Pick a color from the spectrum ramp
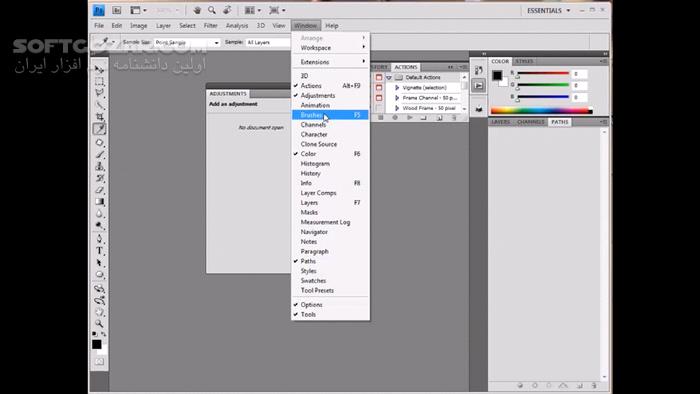Screen dimensions: 700x394 [x=542, y=111]
